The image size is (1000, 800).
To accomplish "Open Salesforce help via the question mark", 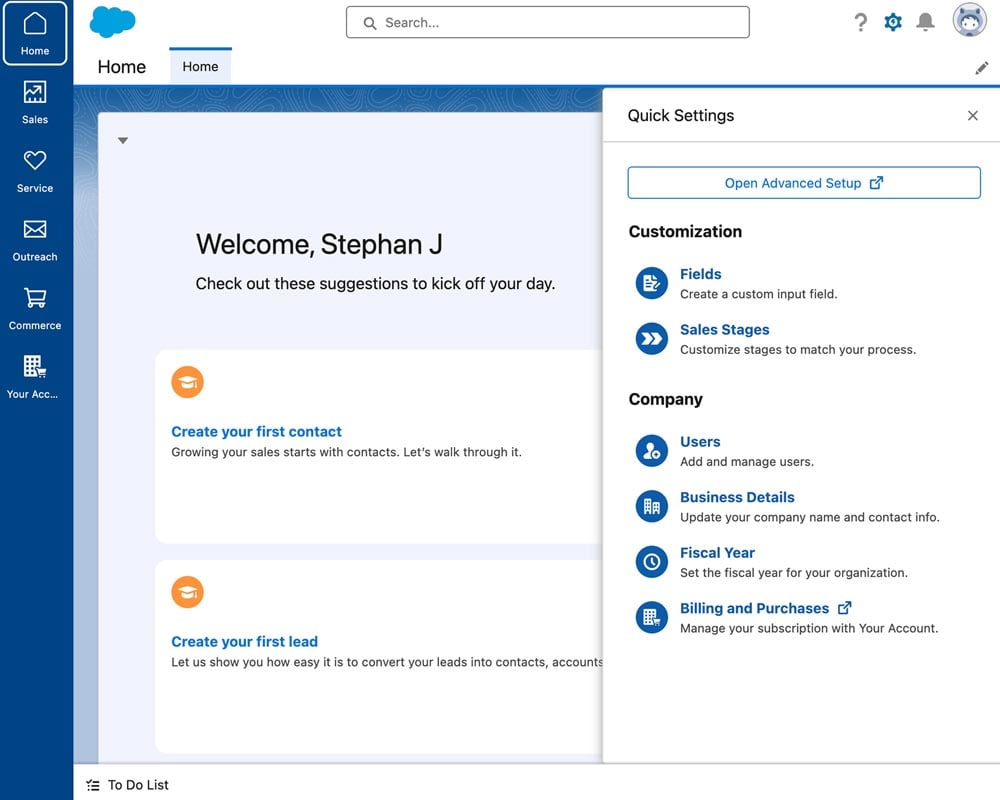I will (x=861, y=21).
